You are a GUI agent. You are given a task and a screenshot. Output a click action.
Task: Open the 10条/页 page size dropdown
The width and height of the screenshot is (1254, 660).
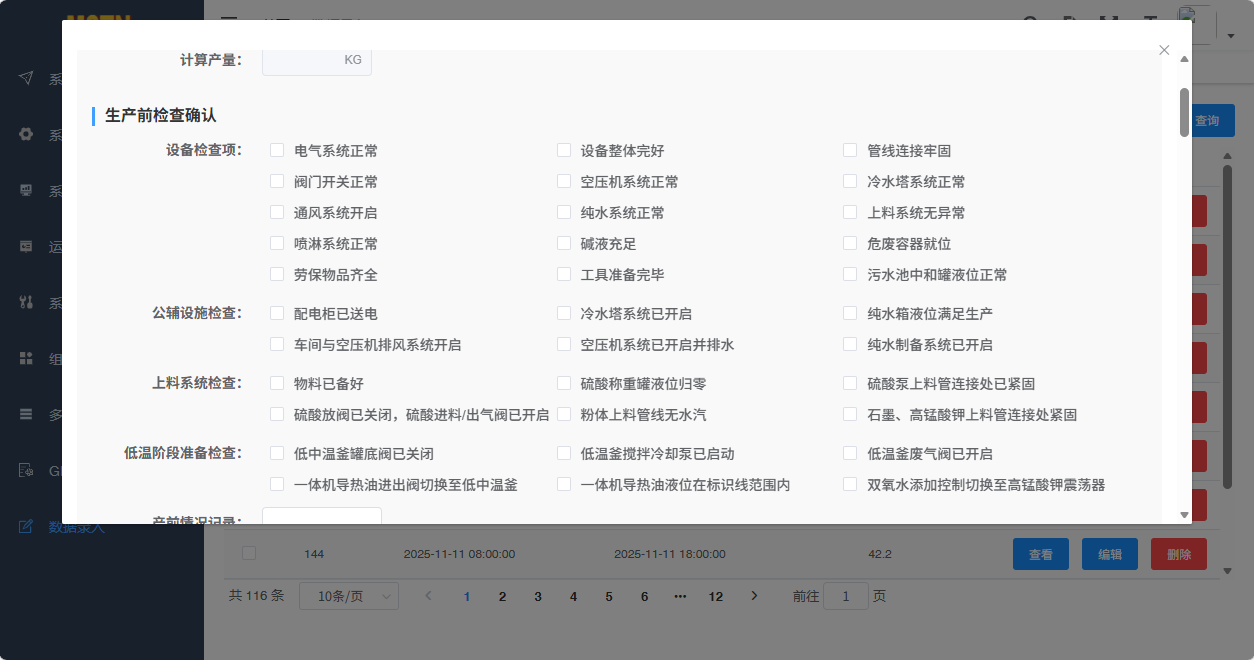(348, 596)
